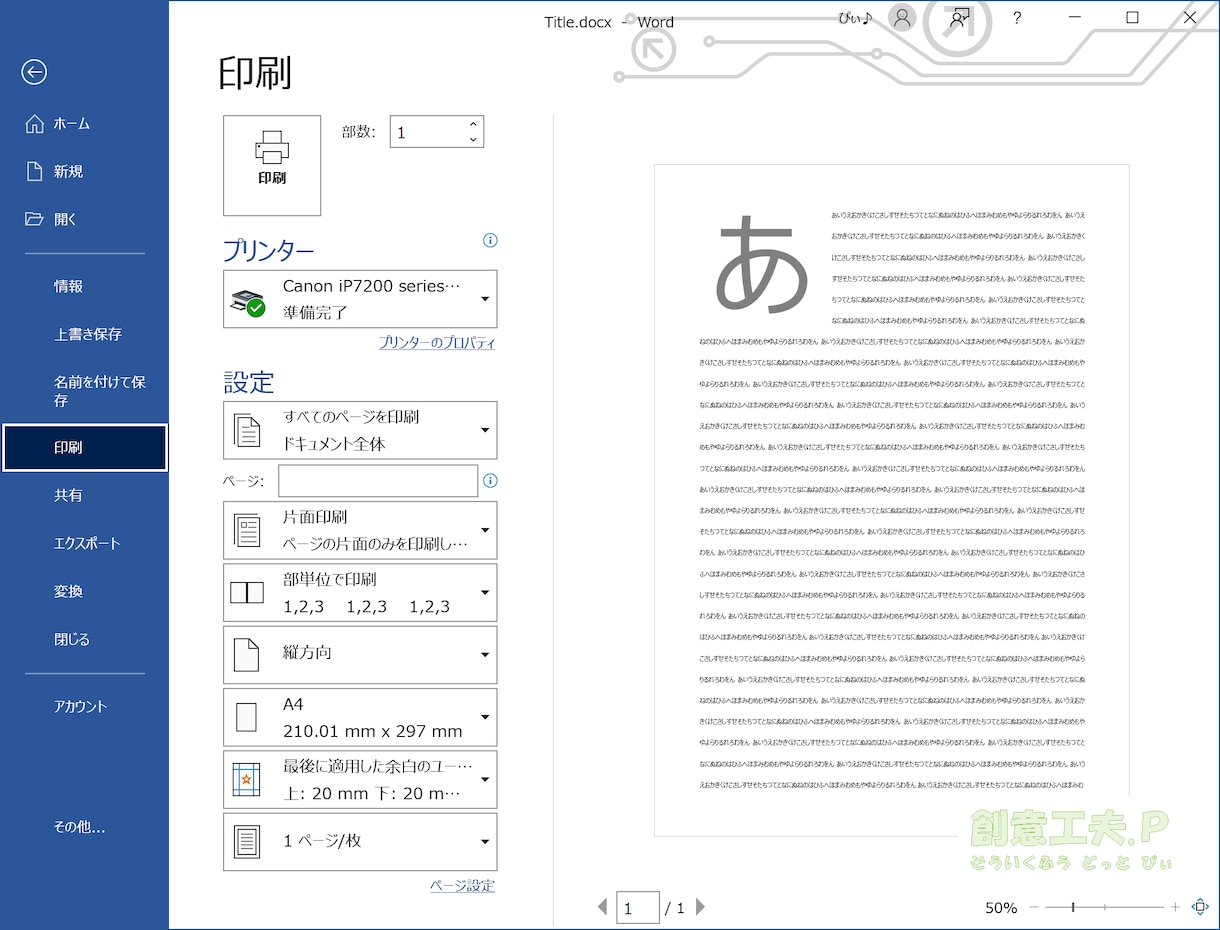Maximize the Word window
1220x930 pixels.
(1132, 18)
